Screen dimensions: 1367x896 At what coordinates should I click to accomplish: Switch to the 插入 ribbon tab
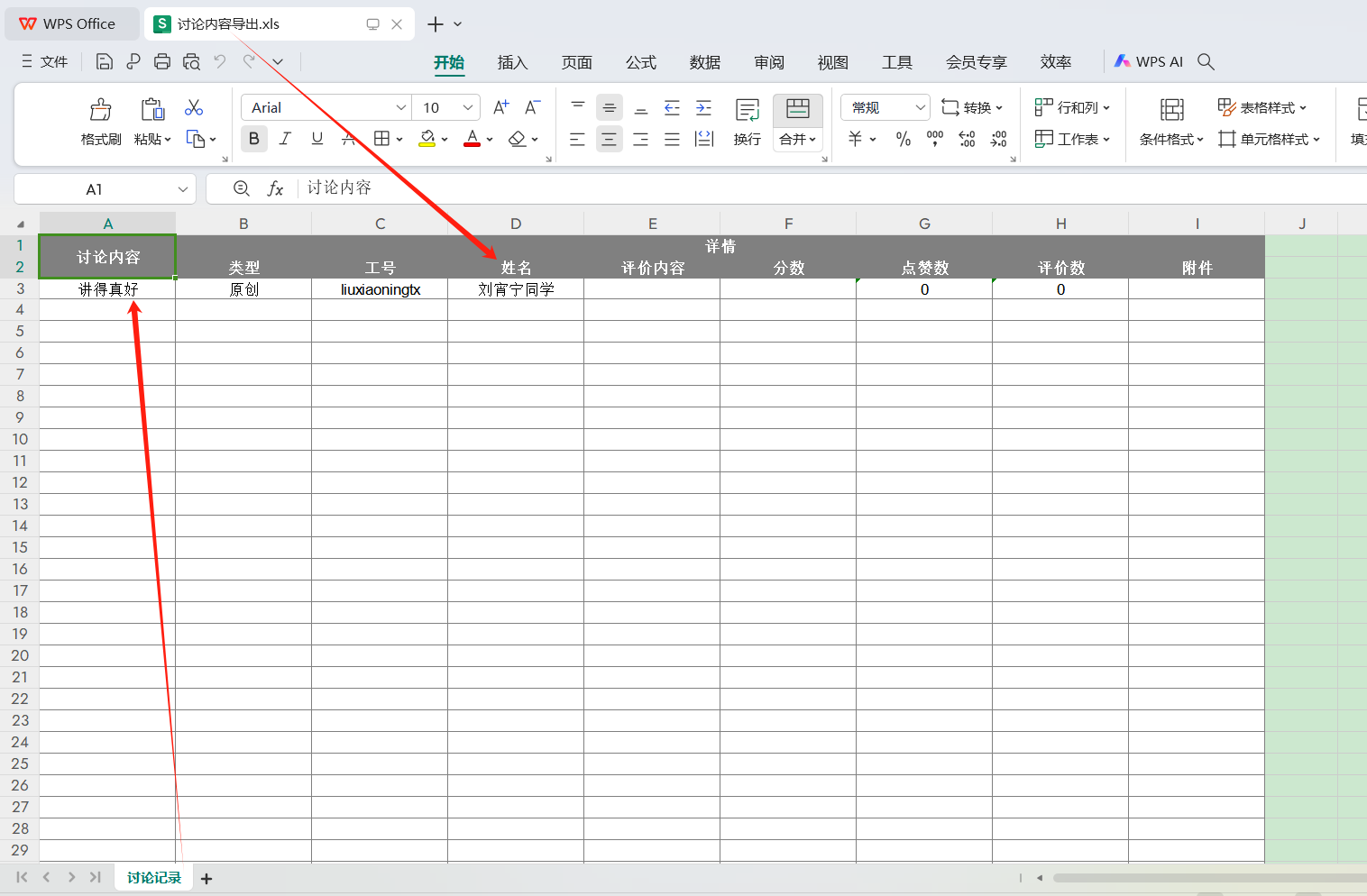512,62
